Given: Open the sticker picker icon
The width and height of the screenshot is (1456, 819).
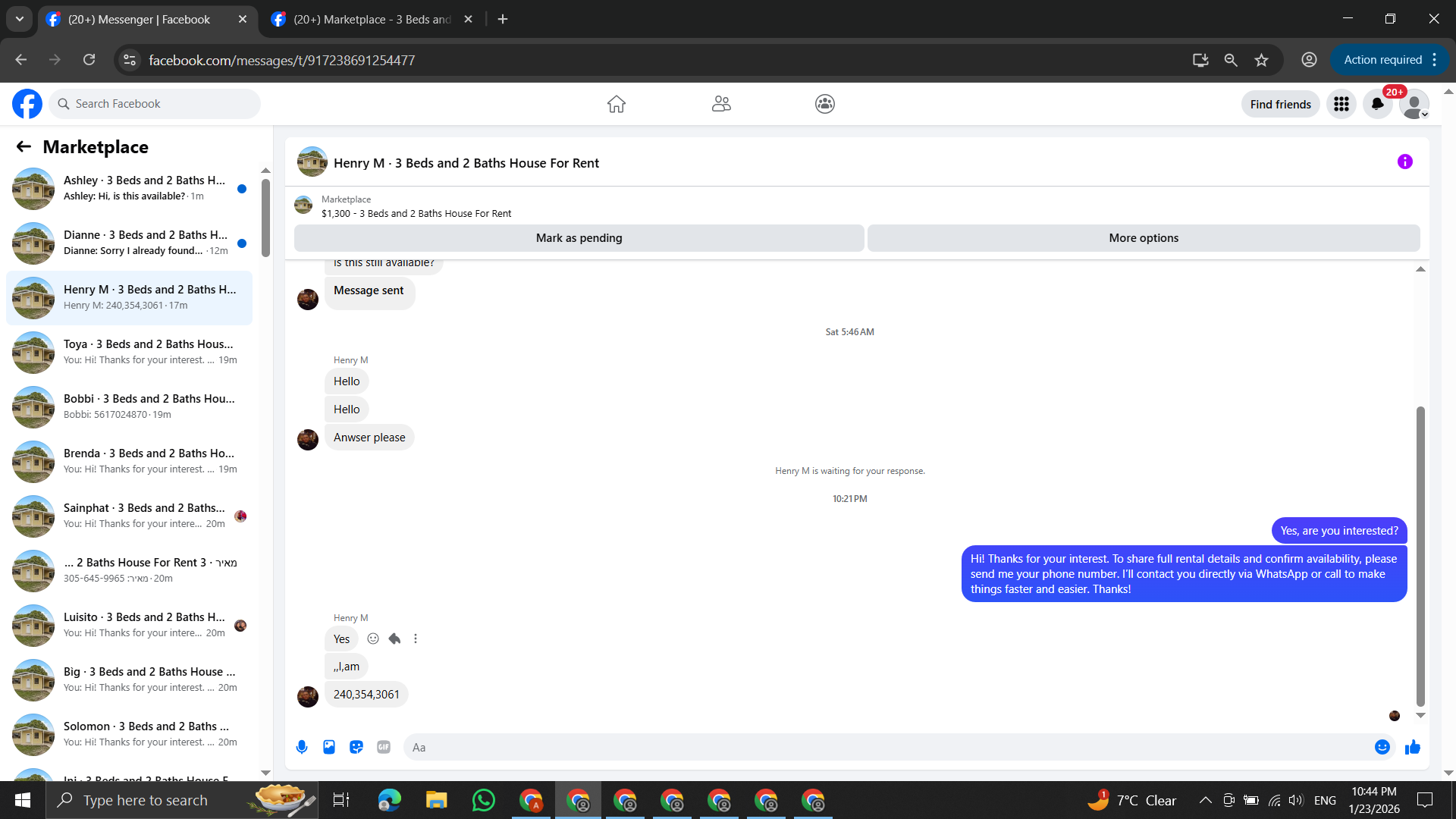Looking at the screenshot, I should coord(356,747).
